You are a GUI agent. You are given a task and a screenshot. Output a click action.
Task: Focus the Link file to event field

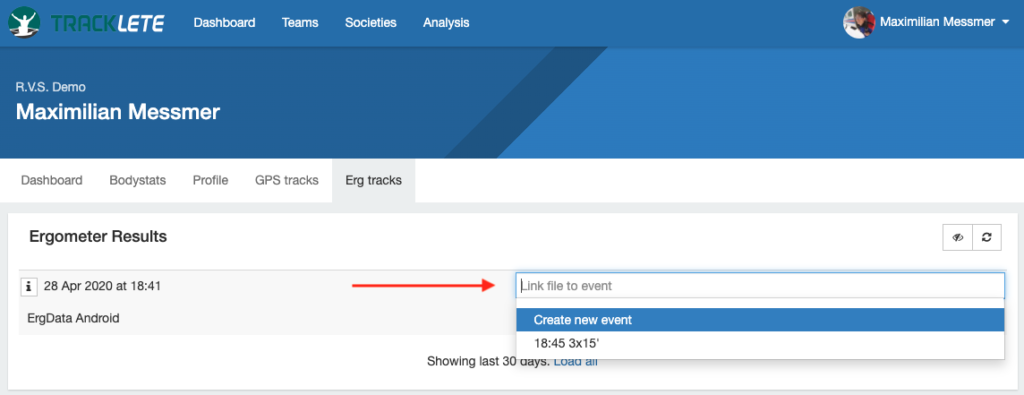tap(760, 285)
